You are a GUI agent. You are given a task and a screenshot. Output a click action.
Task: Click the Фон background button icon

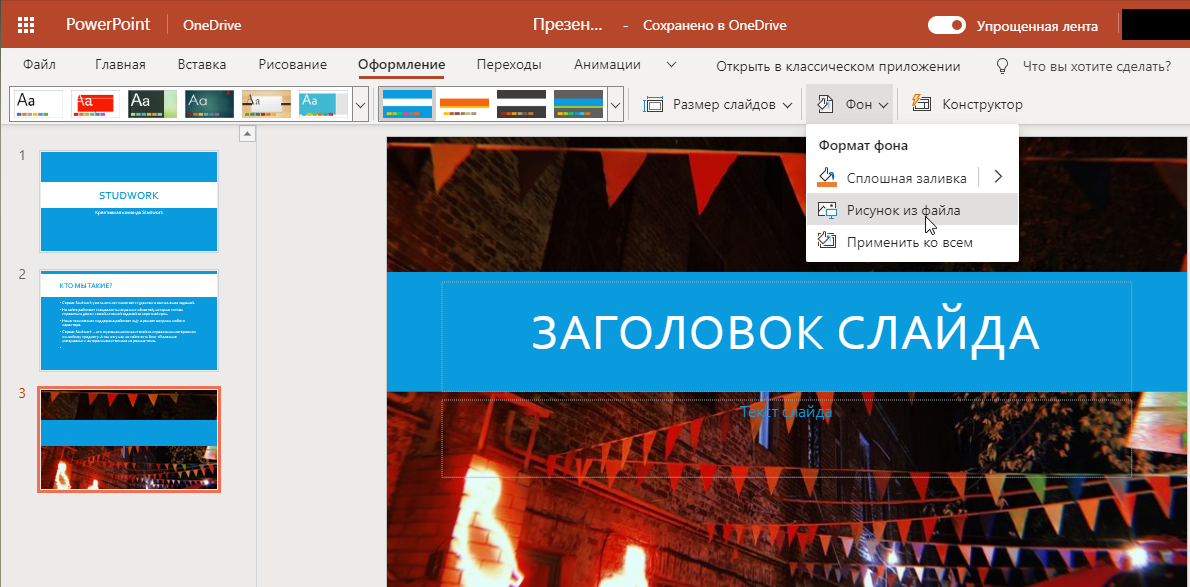825,104
